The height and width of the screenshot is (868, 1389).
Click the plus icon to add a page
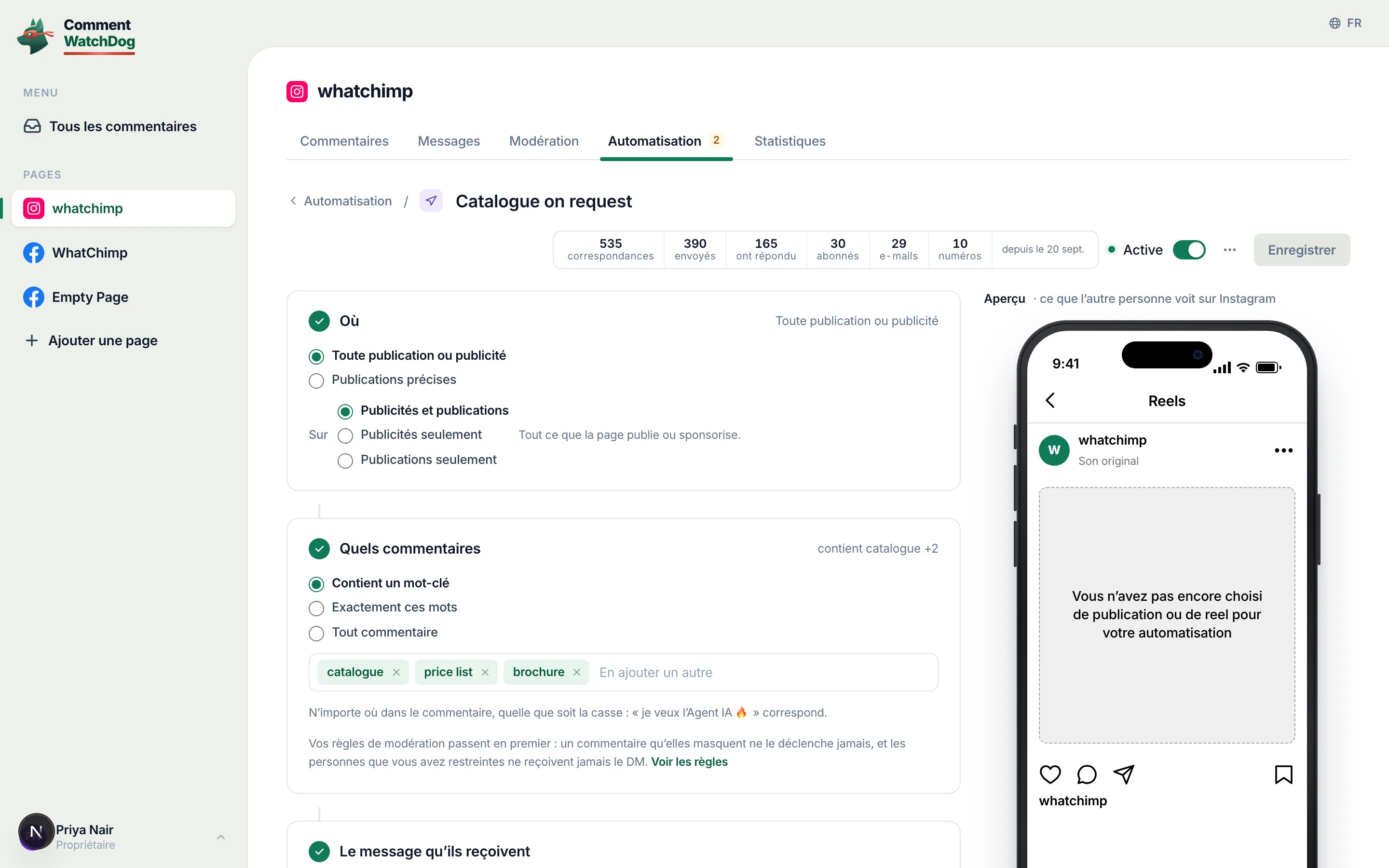(31, 340)
